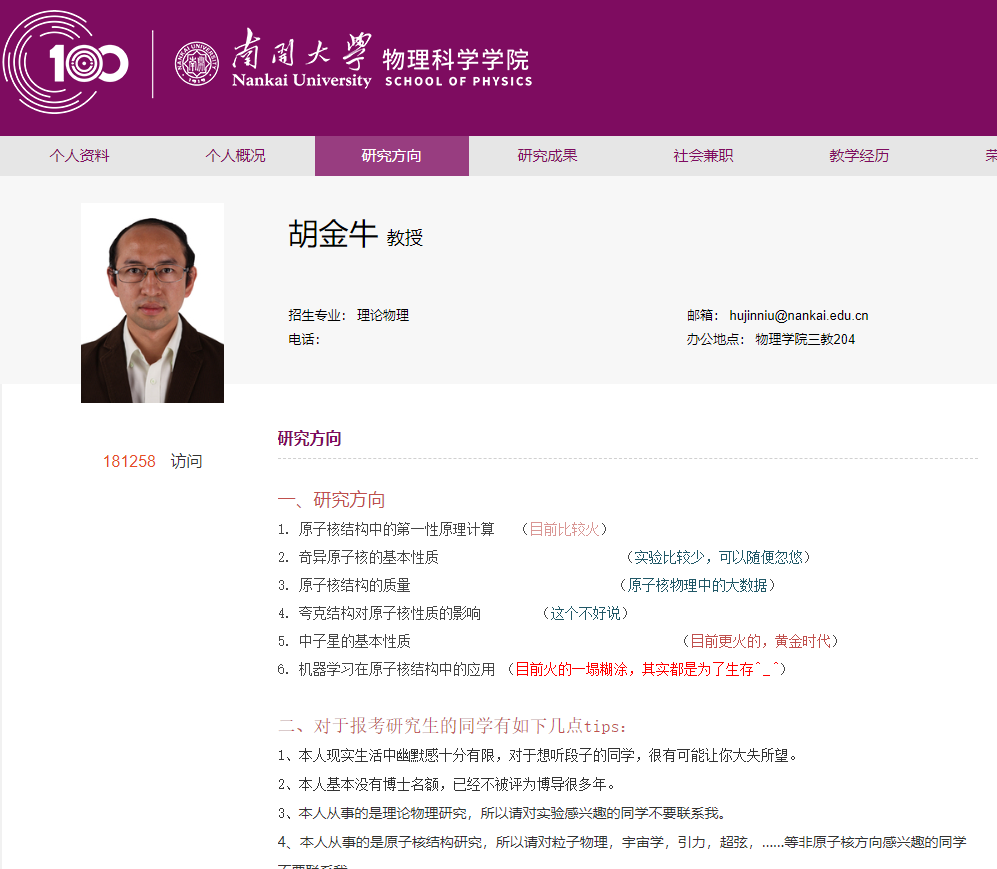Select the 研究方向 tab

392,156
